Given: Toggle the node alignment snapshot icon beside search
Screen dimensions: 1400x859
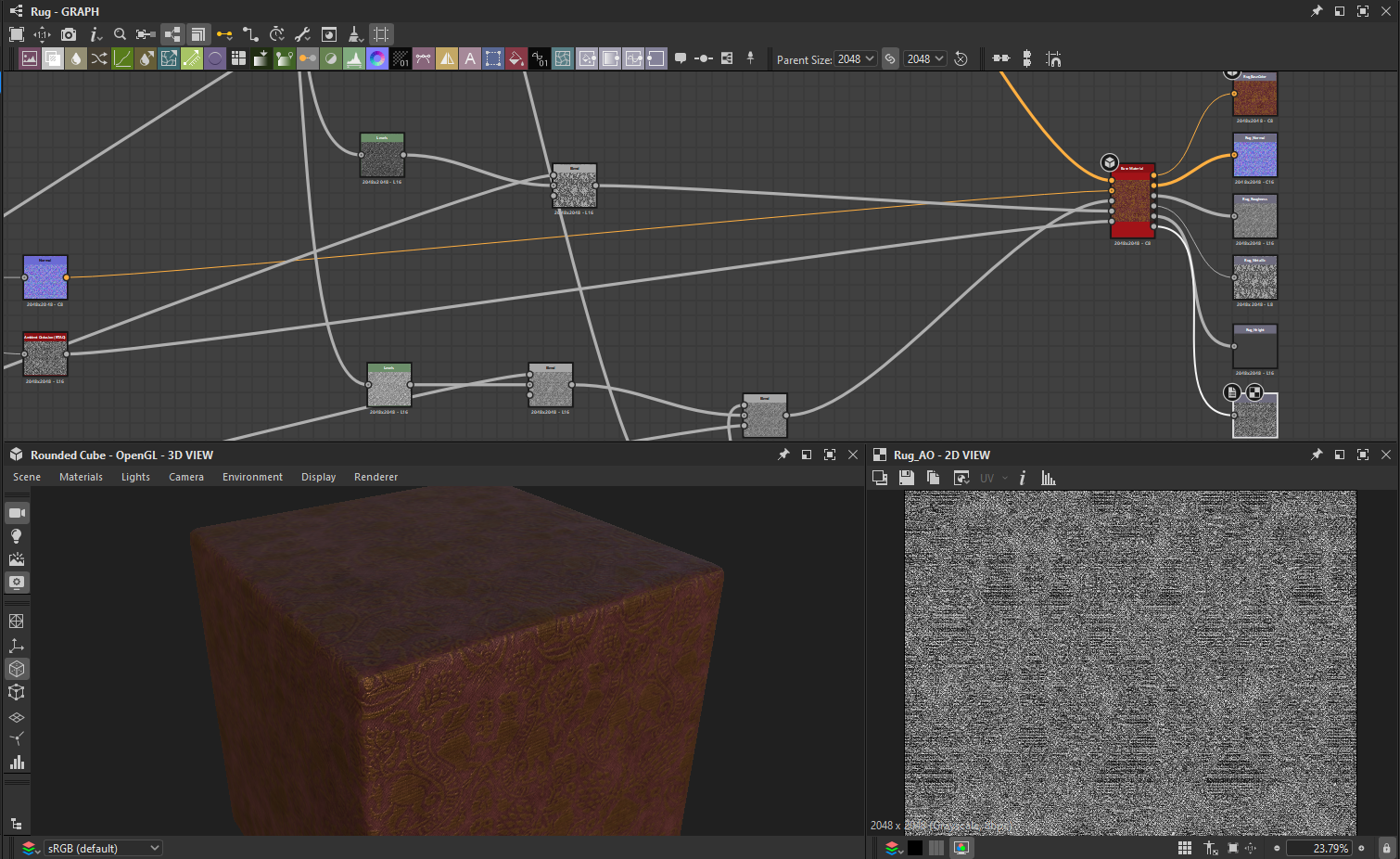Looking at the screenshot, I should tap(146, 34).
